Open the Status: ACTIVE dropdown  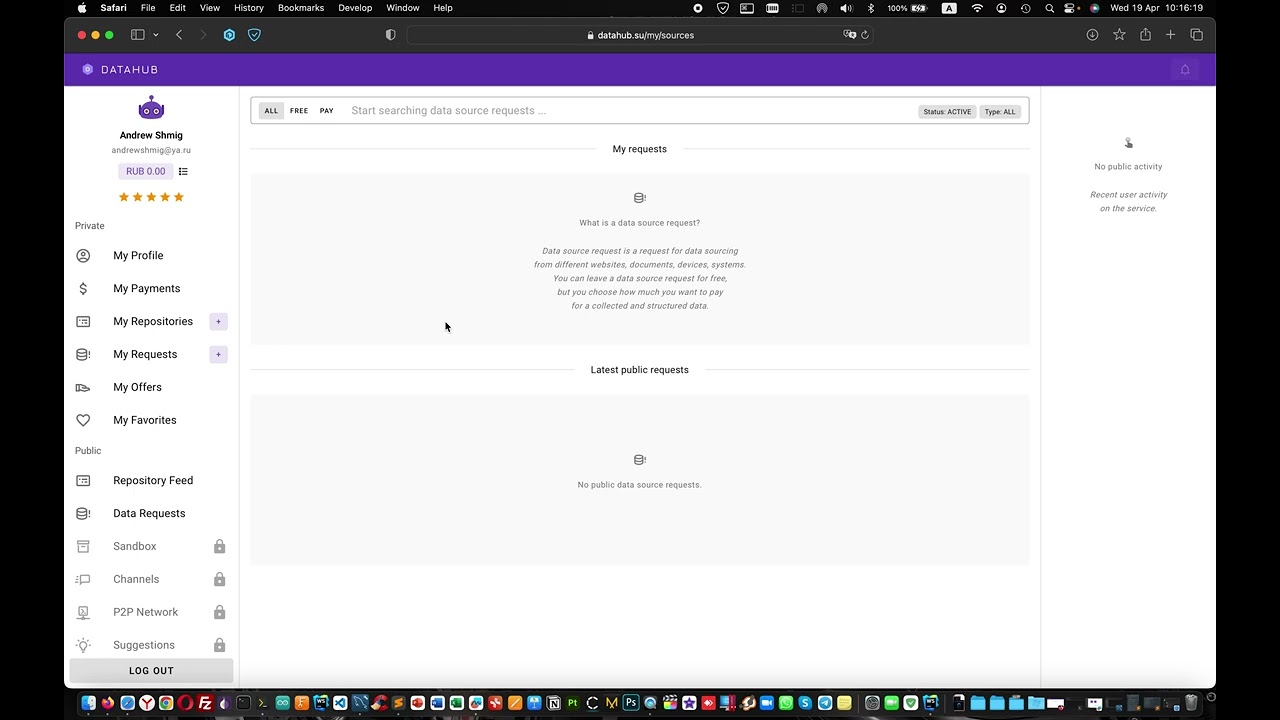click(x=947, y=111)
